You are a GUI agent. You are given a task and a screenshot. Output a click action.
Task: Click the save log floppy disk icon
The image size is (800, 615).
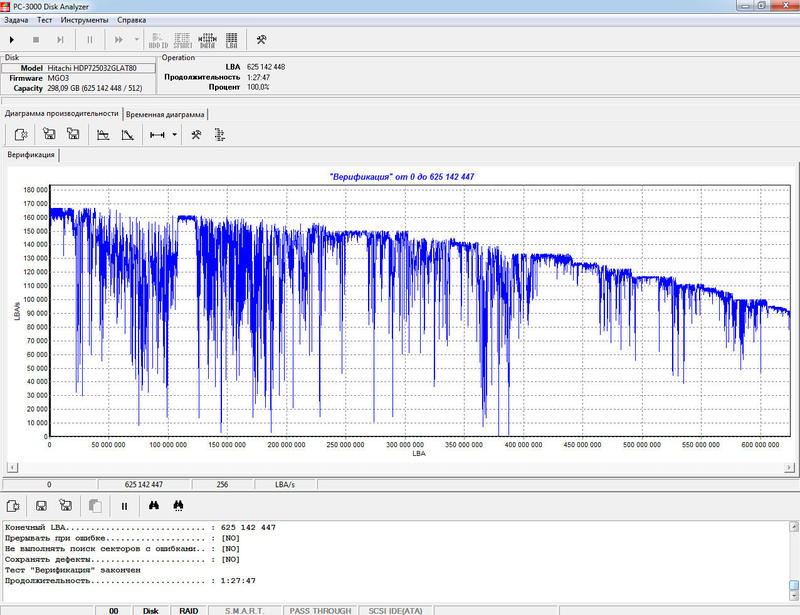tap(41, 506)
